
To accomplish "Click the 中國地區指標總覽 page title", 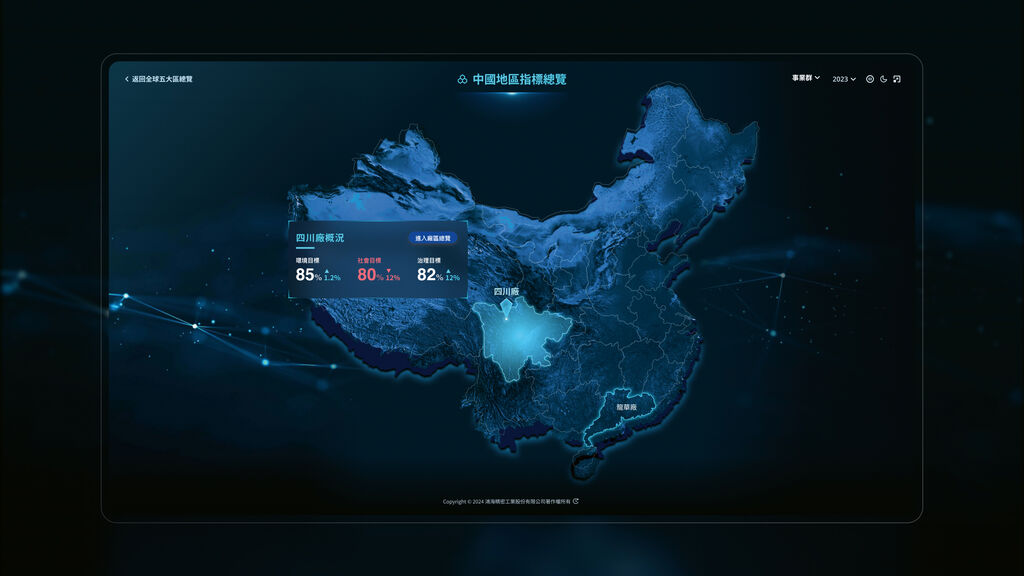I will point(519,79).
